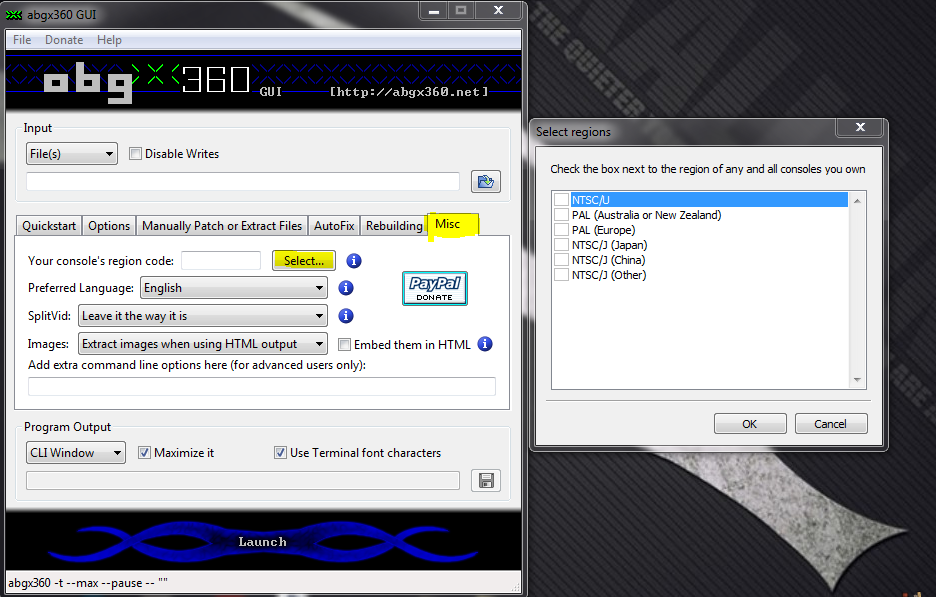Viewport: 936px width, 597px height.
Task: Click the info icon beside SplitVid
Action: coord(345,315)
